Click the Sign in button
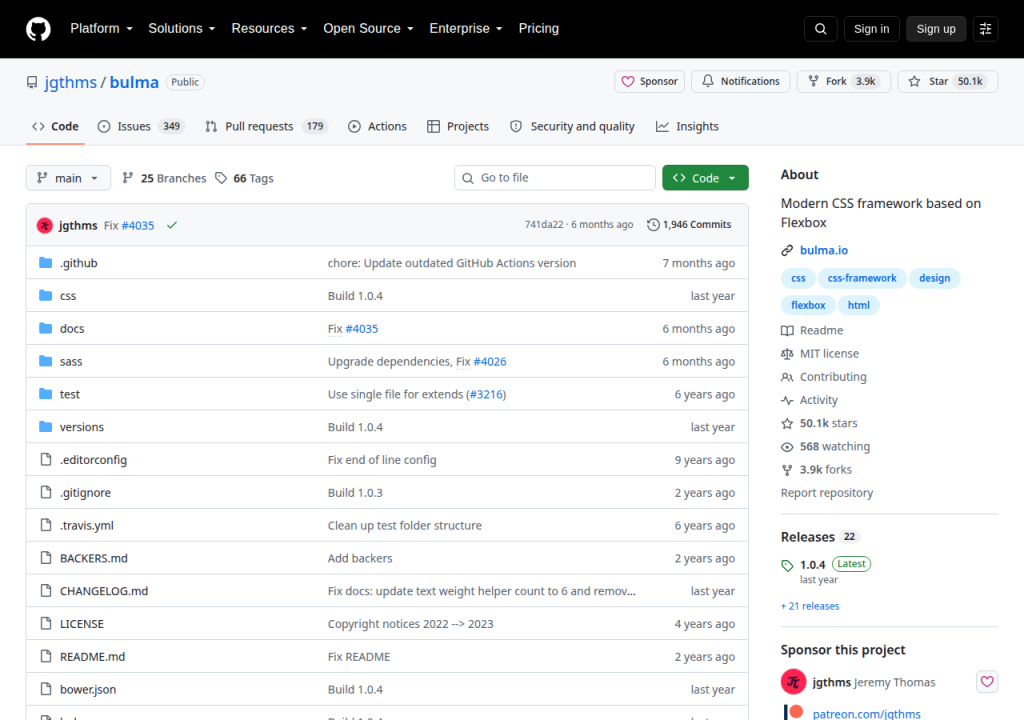1024x720 pixels. pyautogui.click(x=871, y=29)
